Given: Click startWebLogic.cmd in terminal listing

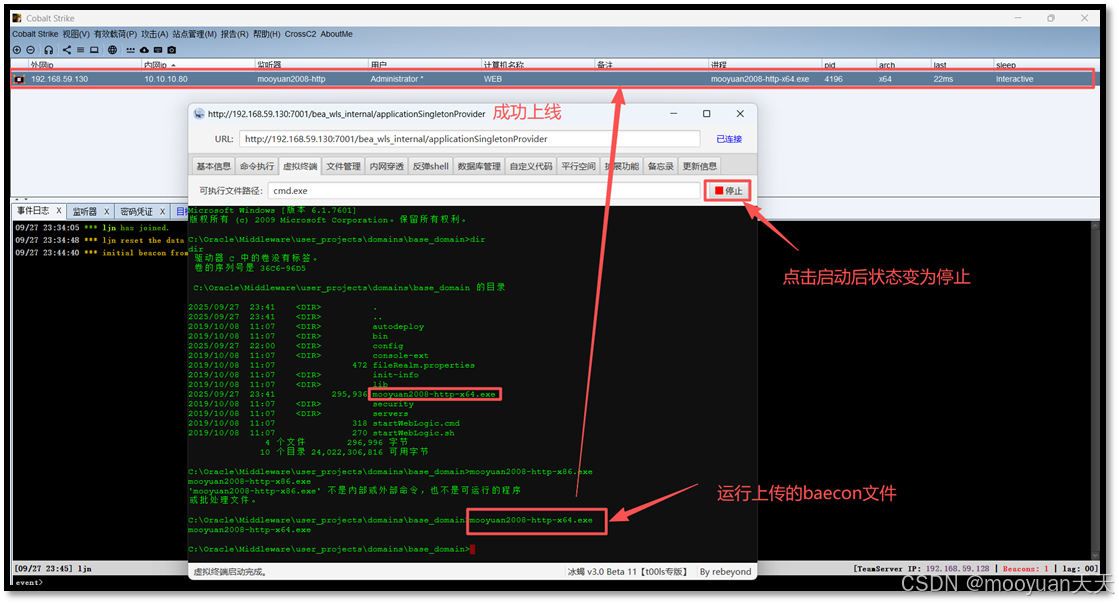Looking at the screenshot, I should point(416,423).
